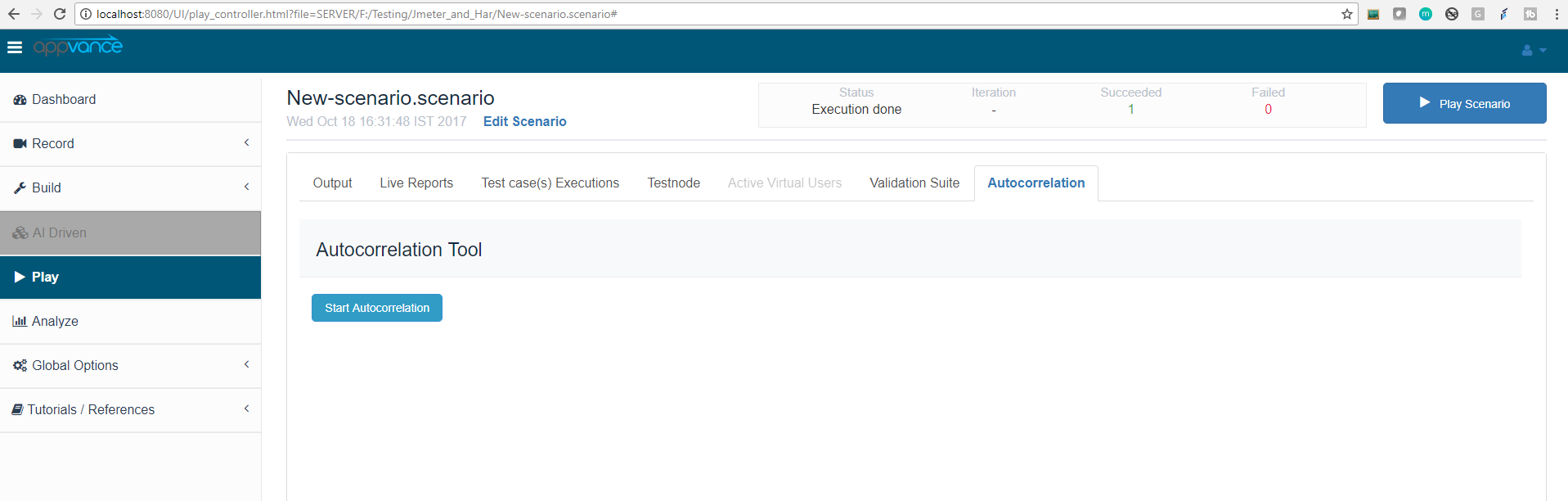The height and width of the screenshot is (501, 1568).
Task: Open the Validation Suite tab
Action: [x=914, y=183]
